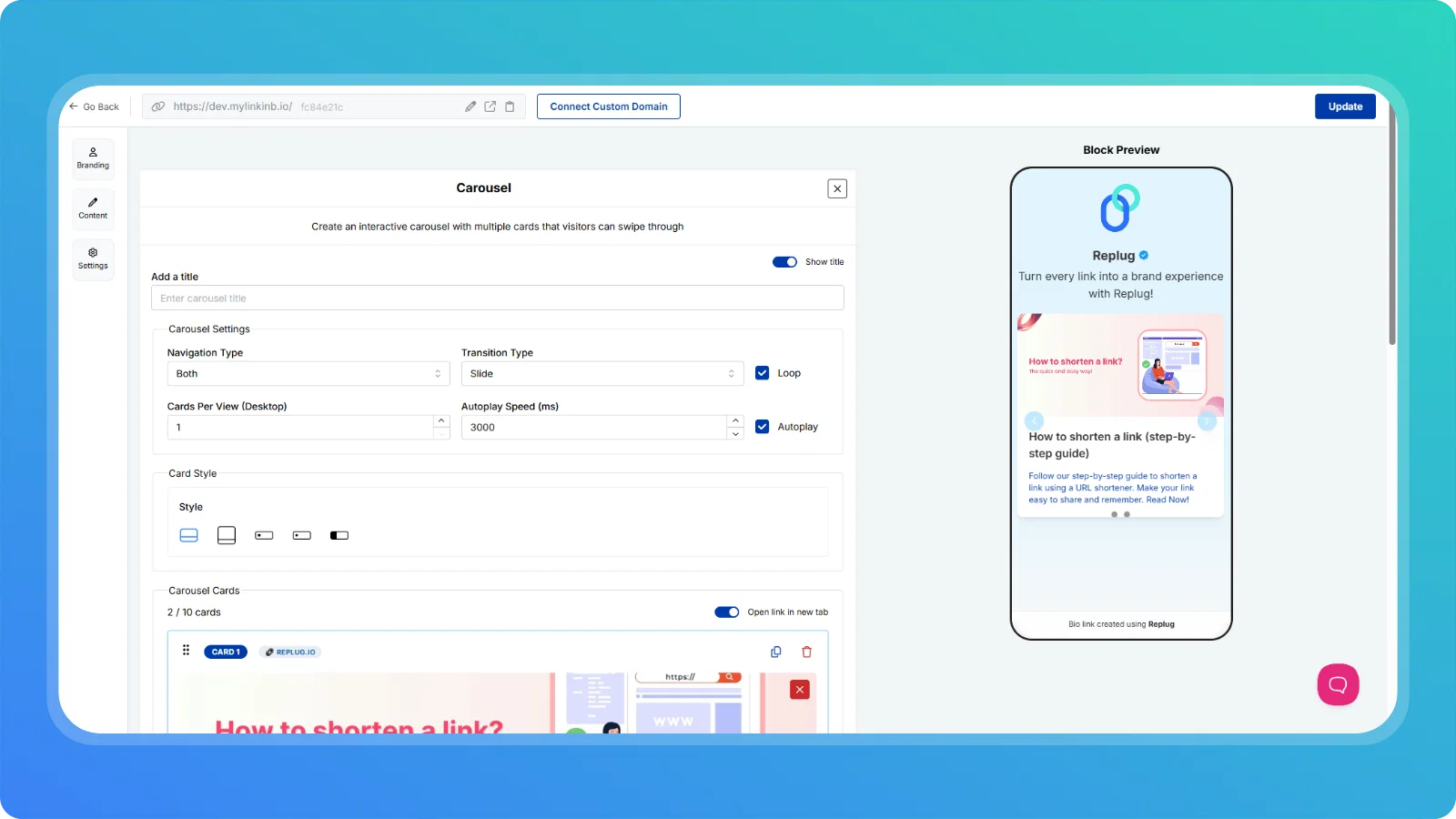Click the REPLUG.IO link tag
The width and height of the screenshot is (1456, 819).
click(x=290, y=652)
